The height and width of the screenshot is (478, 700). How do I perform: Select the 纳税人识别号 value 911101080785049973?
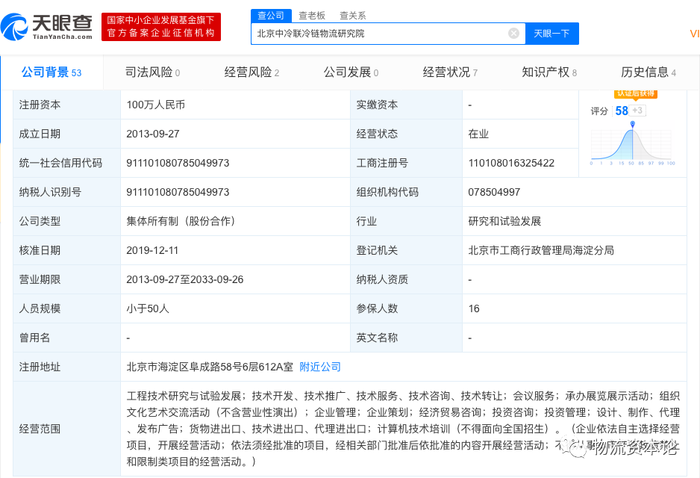point(178,192)
